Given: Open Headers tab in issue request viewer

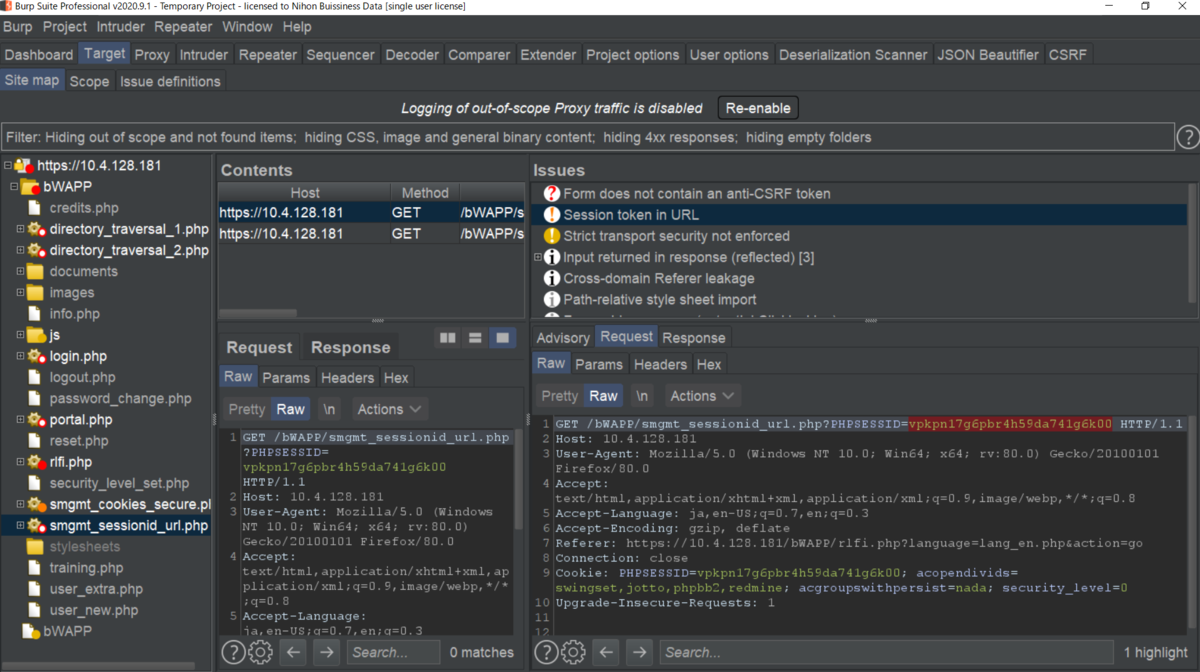Looking at the screenshot, I should point(660,365).
